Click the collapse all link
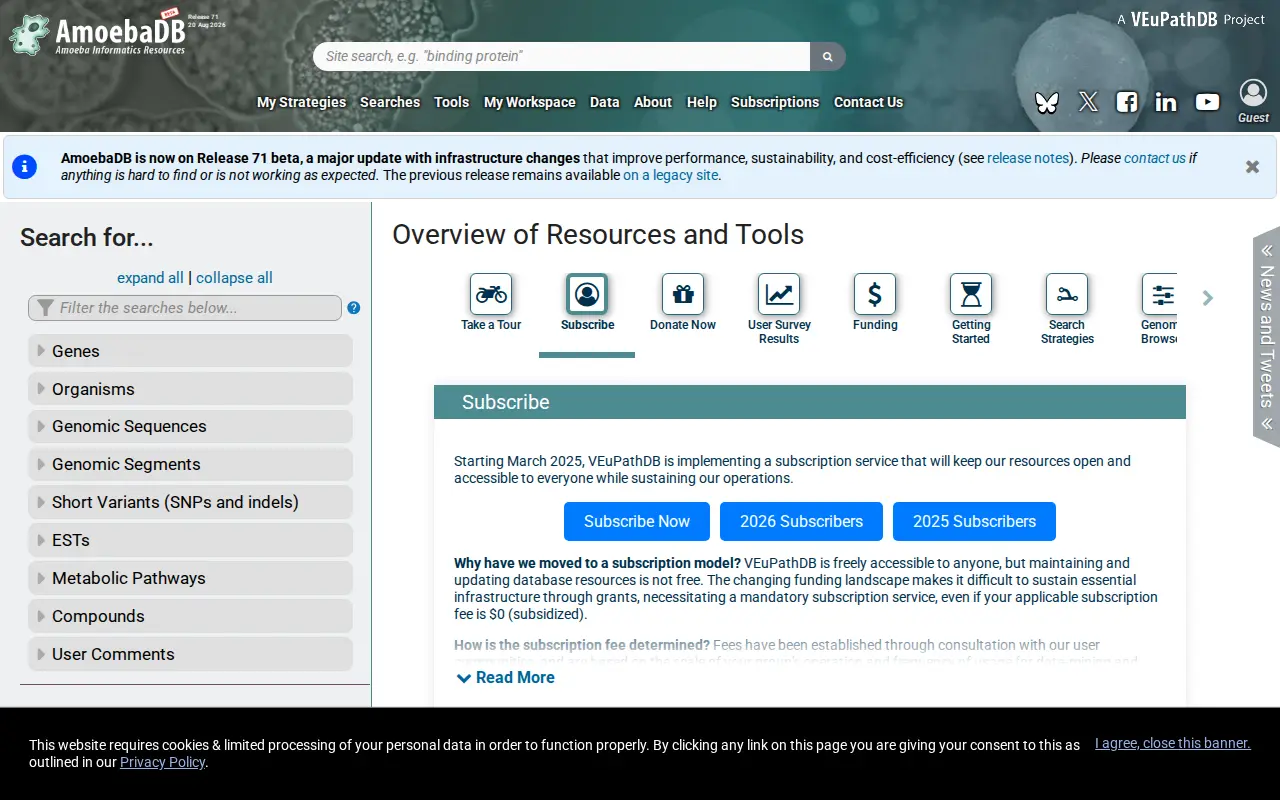 pyautogui.click(x=234, y=278)
